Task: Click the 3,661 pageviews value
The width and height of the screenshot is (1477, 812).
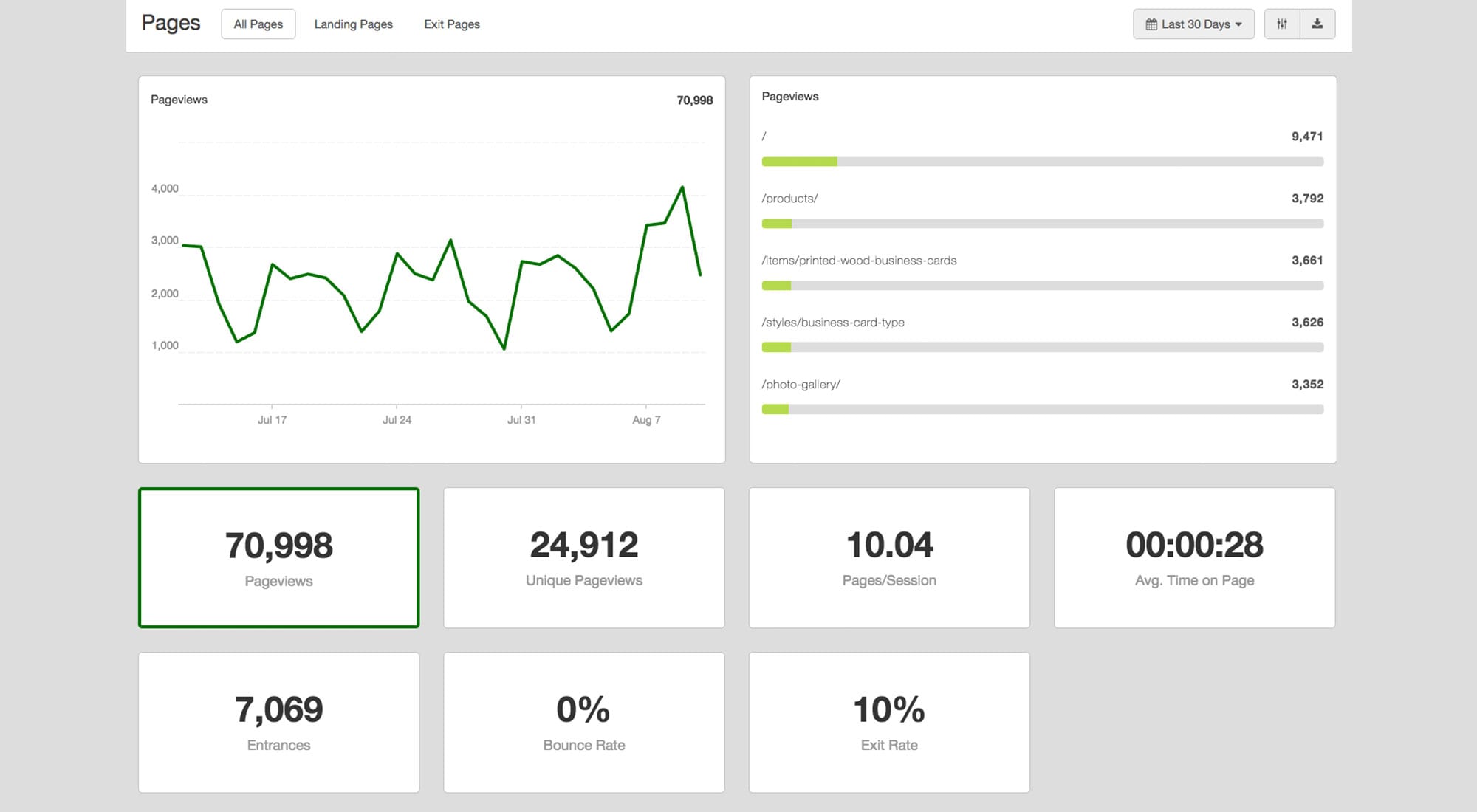Action: point(1307,261)
